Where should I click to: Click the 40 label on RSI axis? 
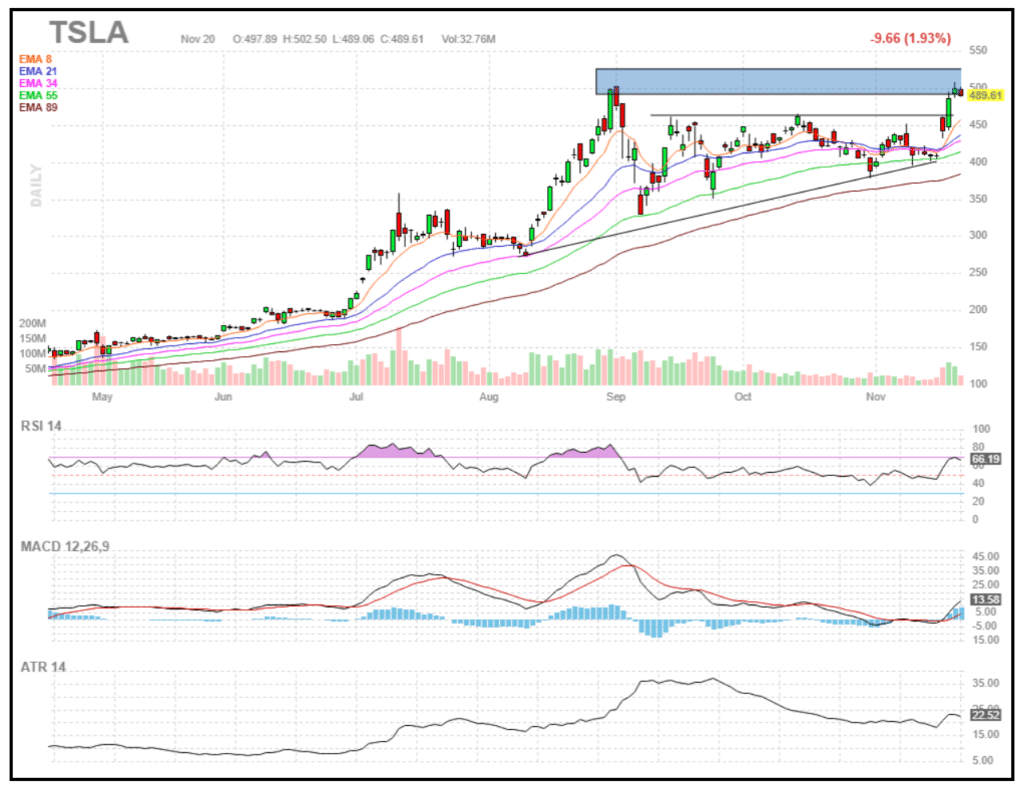978,483
